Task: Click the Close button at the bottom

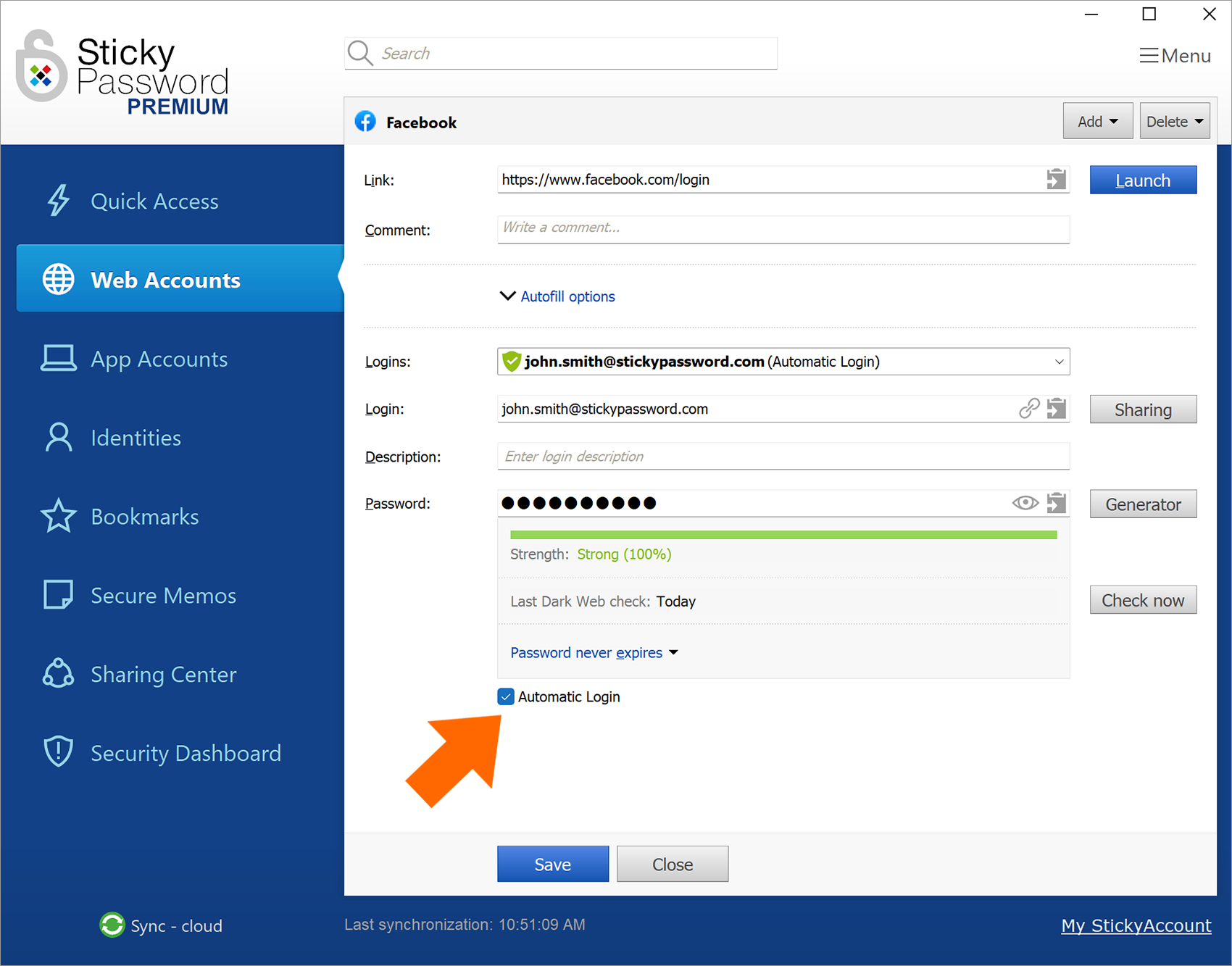Action: click(x=673, y=864)
